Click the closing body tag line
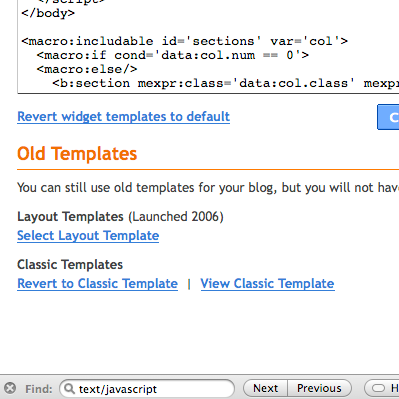The height and width of the screenshot is (399, 399). click(x=48, y=13)
